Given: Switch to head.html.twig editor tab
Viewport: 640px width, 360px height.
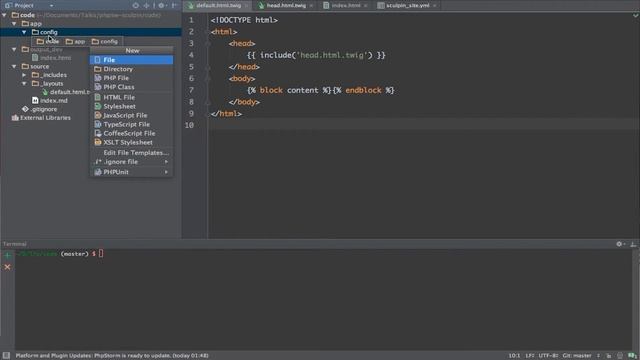Looking at the screenshot, I should pos(285,6).
